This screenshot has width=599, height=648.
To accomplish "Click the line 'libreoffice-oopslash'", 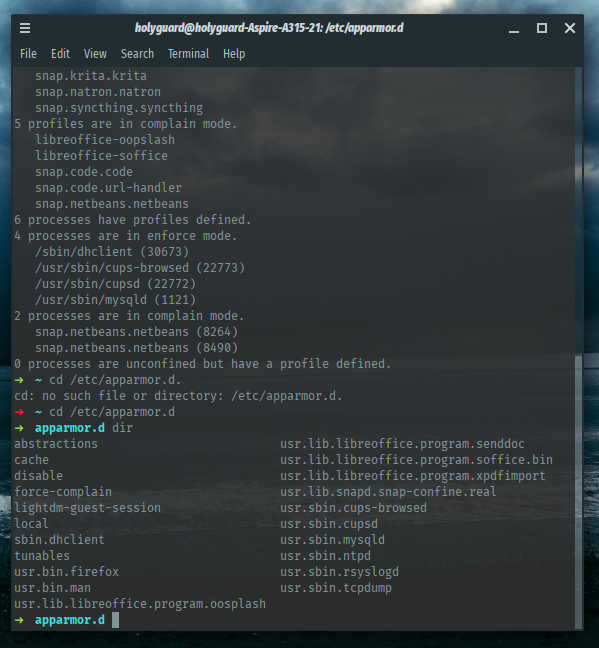I will (105, 140).
